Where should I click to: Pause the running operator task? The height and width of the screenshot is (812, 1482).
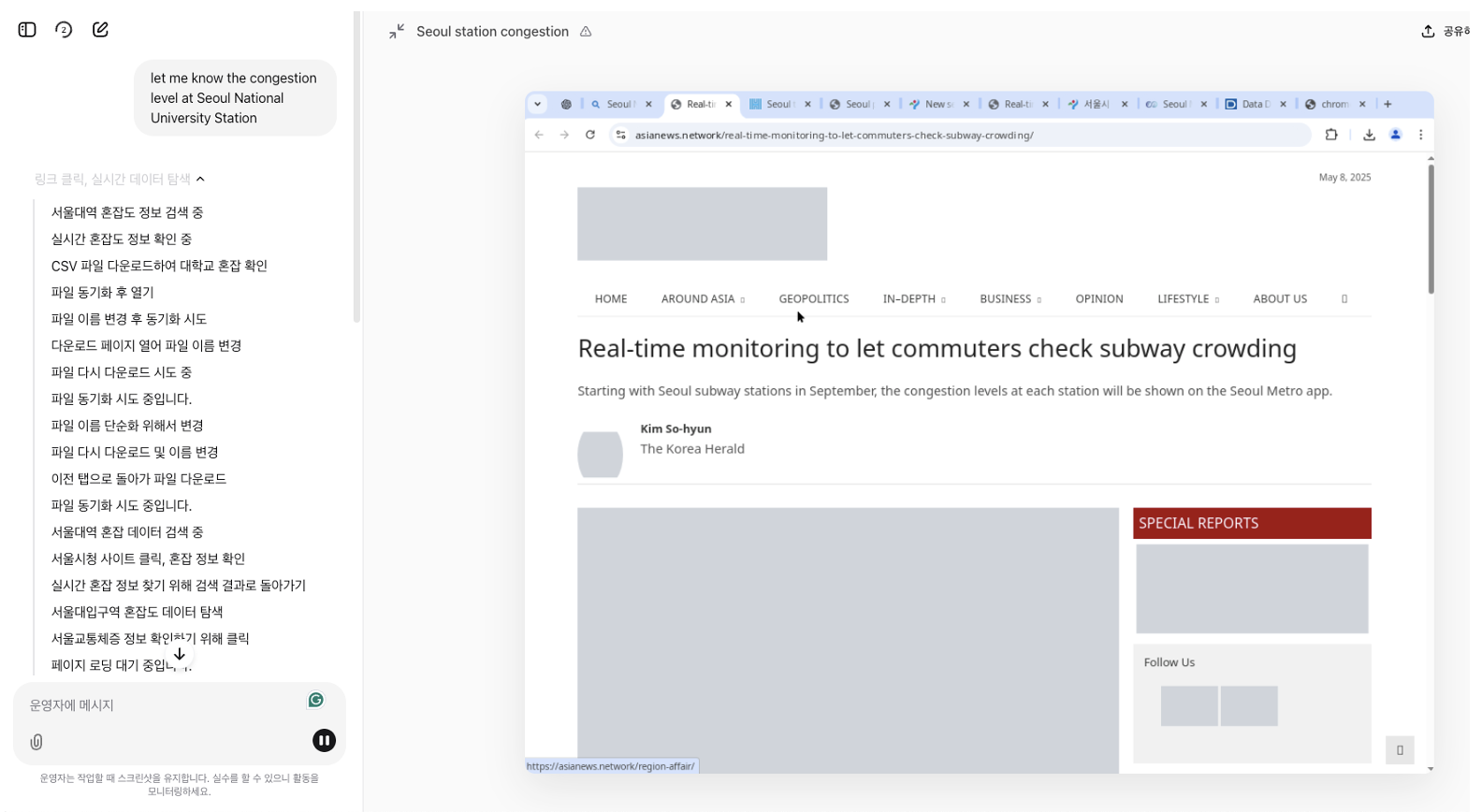324,741
